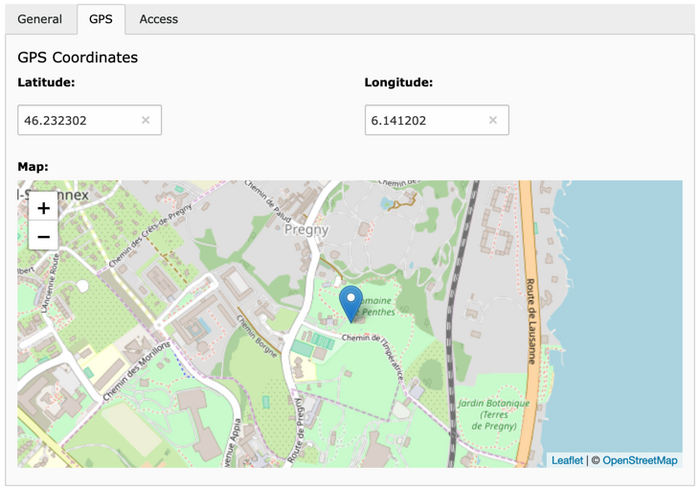This screenshot has height=491, width=700.
Task: Zoom out the map with the minus button
Action: (x=43, y=236)
